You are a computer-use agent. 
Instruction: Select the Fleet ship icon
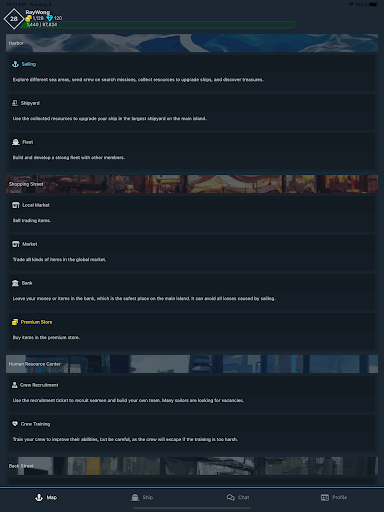[x=16, y=142]
